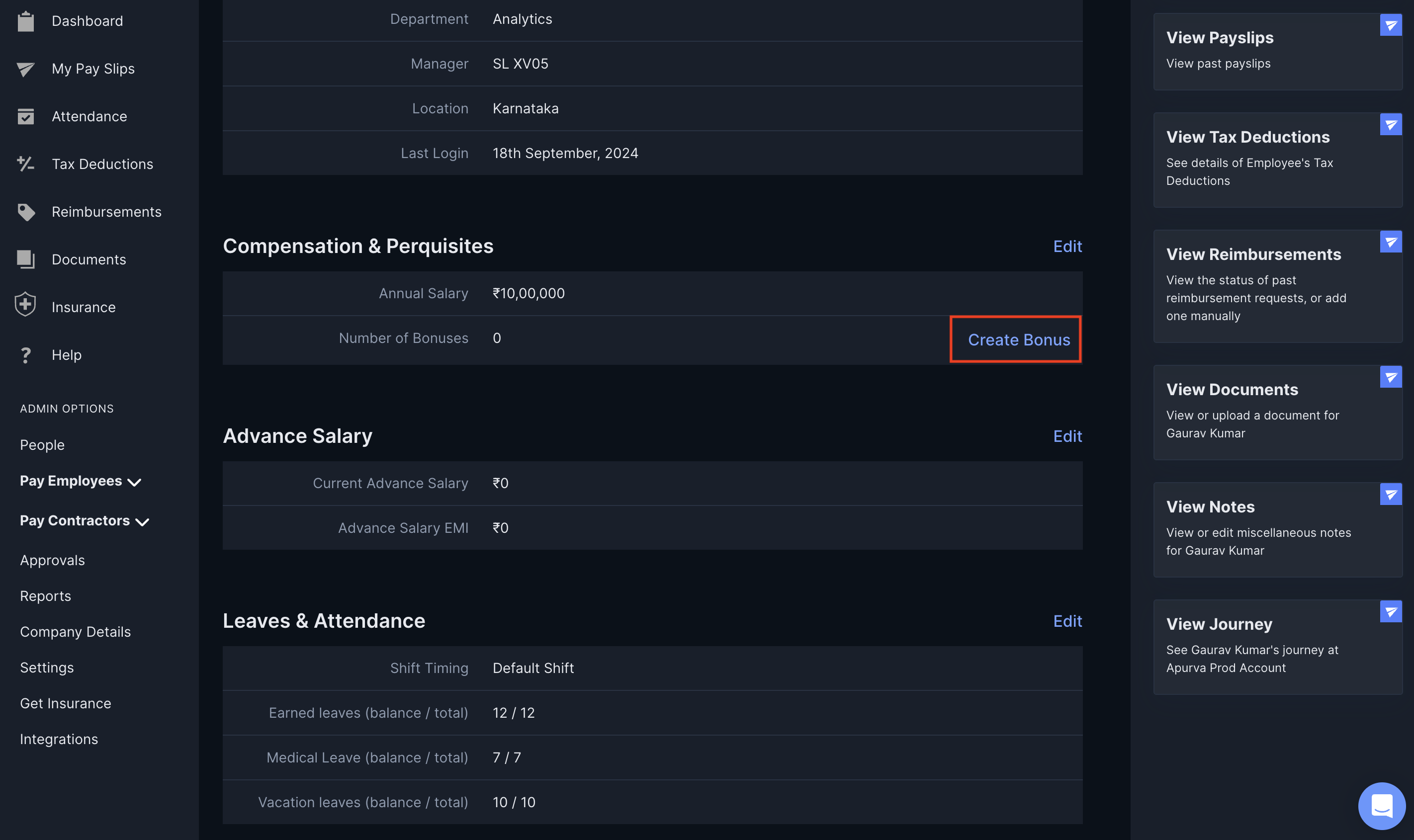Open Documents section
This screenshot has height=840, width=1414.
pos(88,259)
